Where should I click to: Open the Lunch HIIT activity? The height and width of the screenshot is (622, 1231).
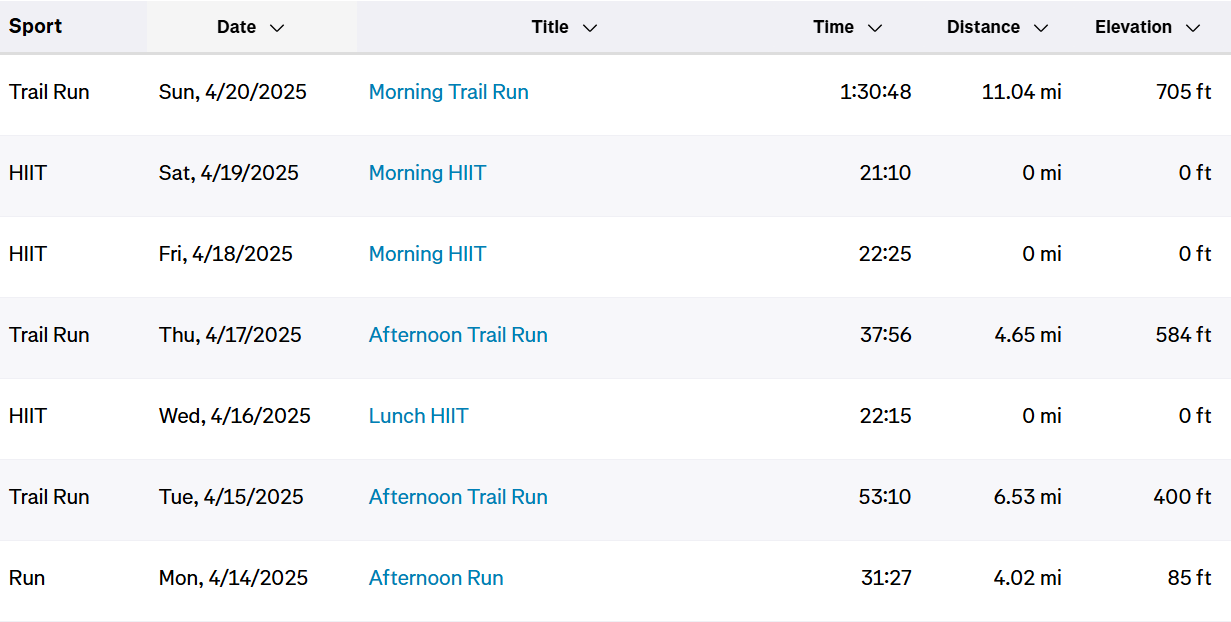point(418,416)
